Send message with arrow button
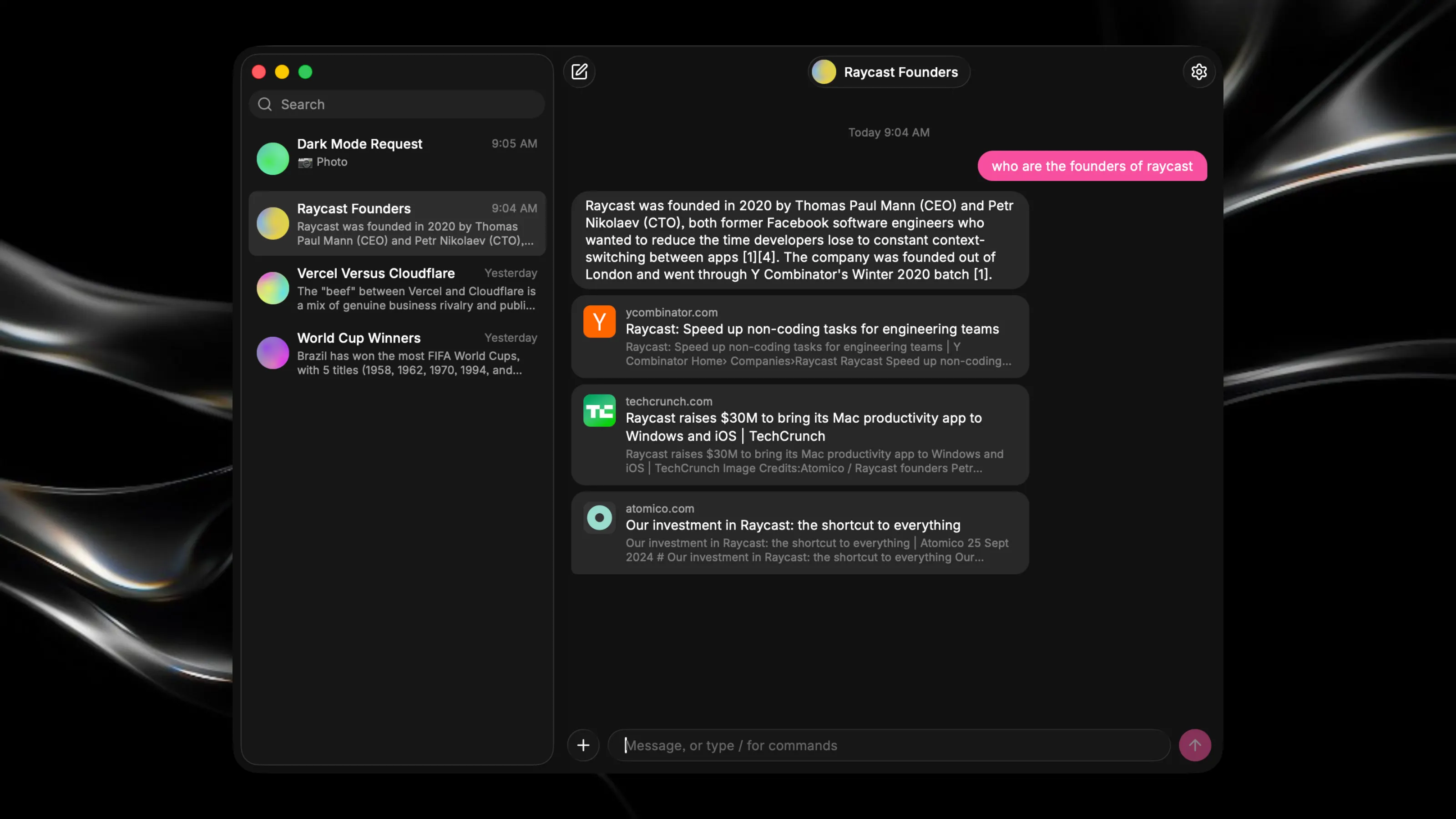 pyautogui.click(x=1195, y=745)
